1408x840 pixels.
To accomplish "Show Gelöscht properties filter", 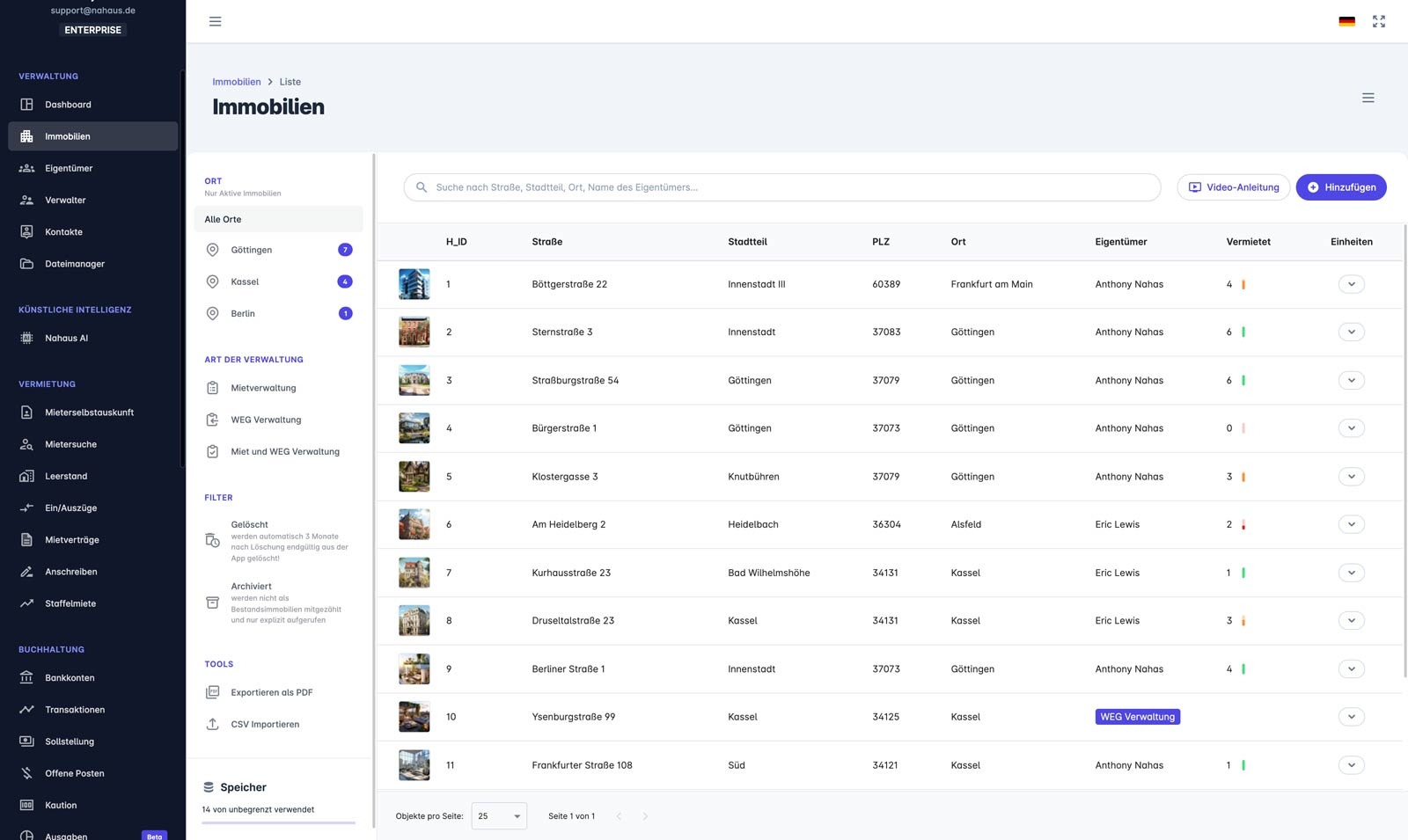I will click(278, 540).
